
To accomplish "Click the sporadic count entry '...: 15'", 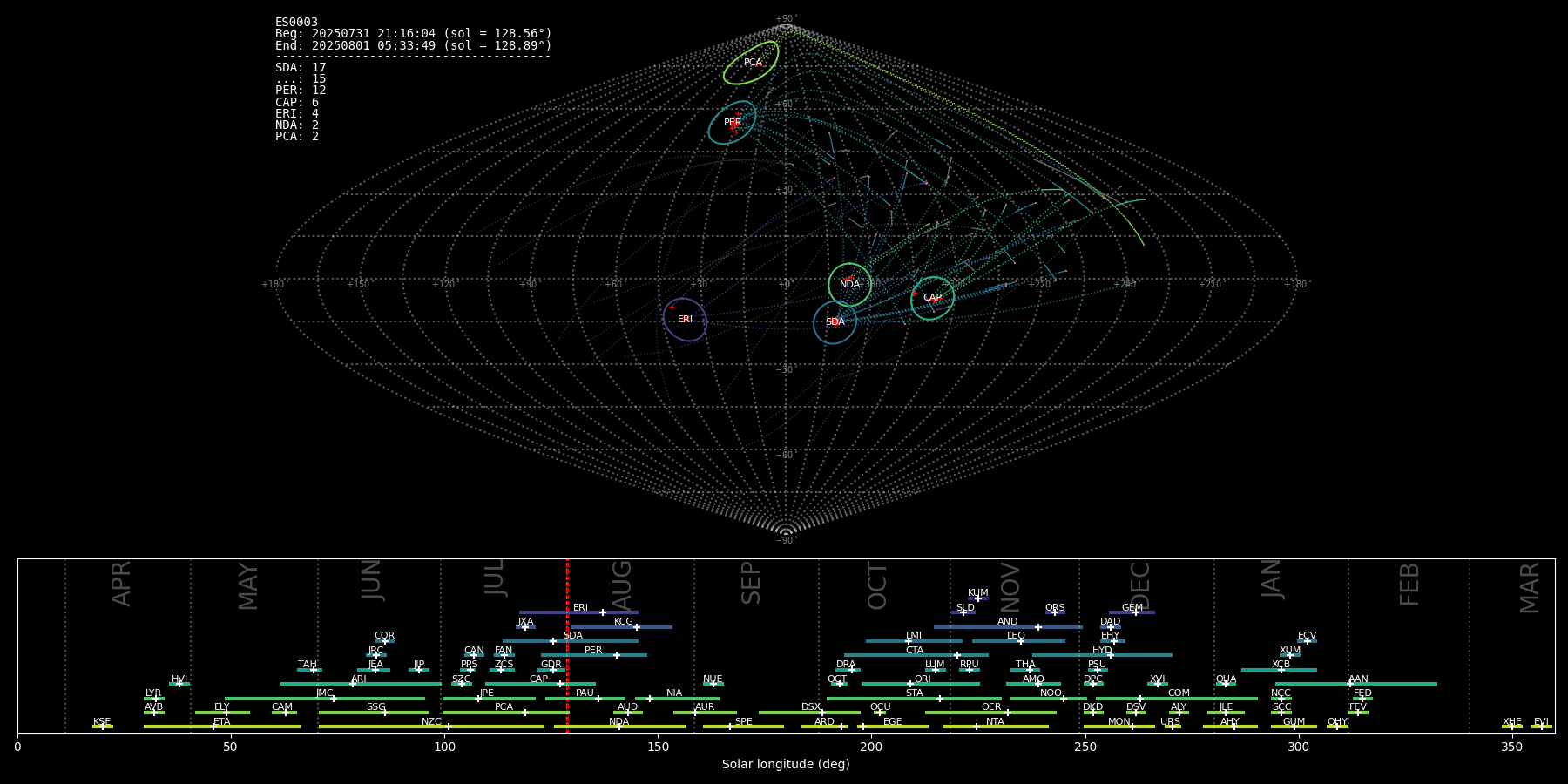I will tap(301, 79).
